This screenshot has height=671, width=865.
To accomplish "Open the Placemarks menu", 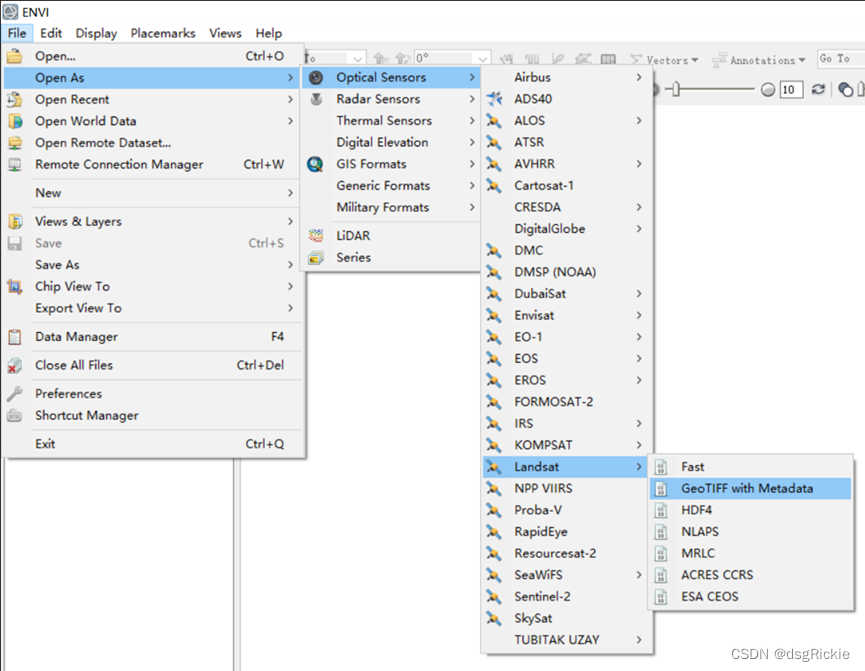I will (x=163, y=33).
